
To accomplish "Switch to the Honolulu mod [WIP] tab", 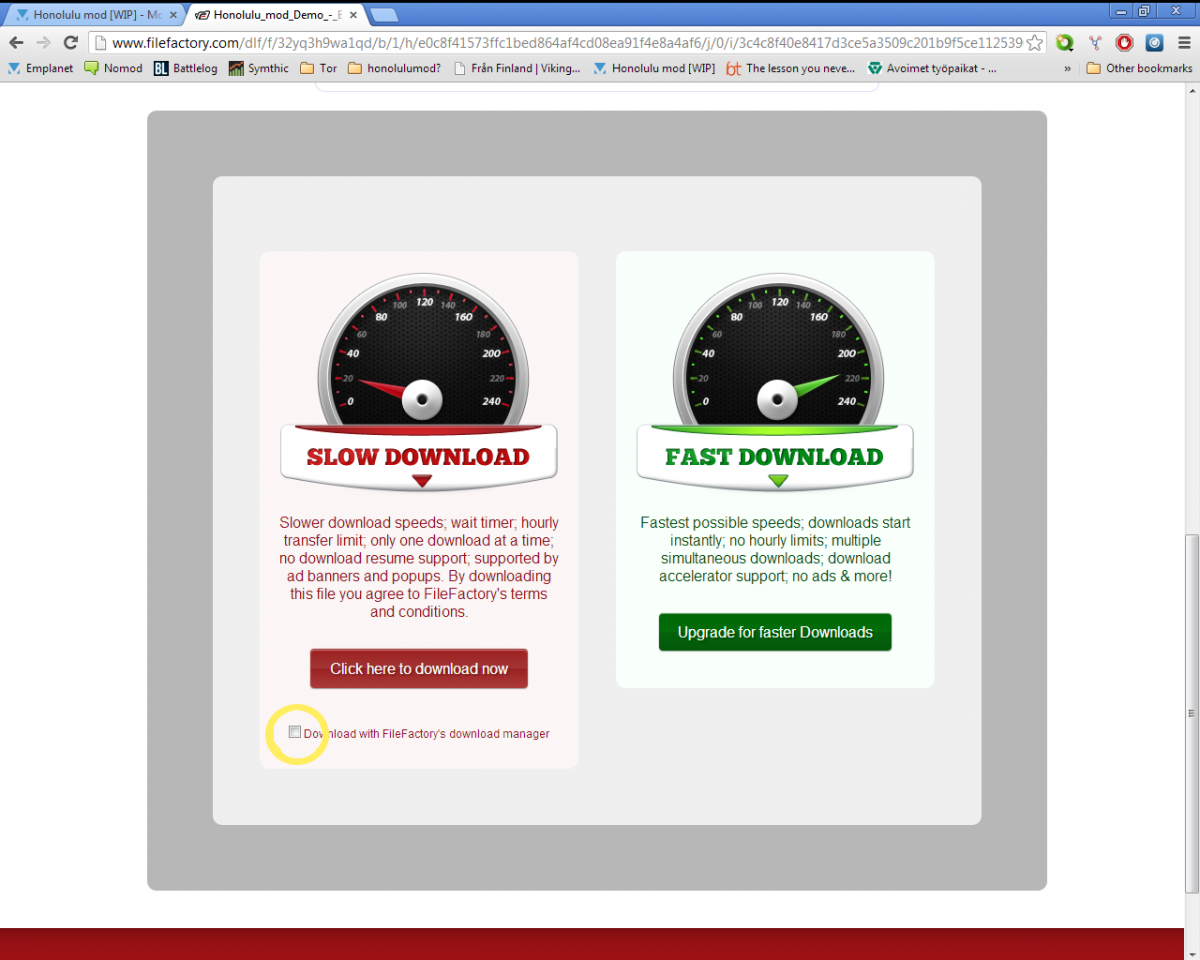I will click(94, 15).
